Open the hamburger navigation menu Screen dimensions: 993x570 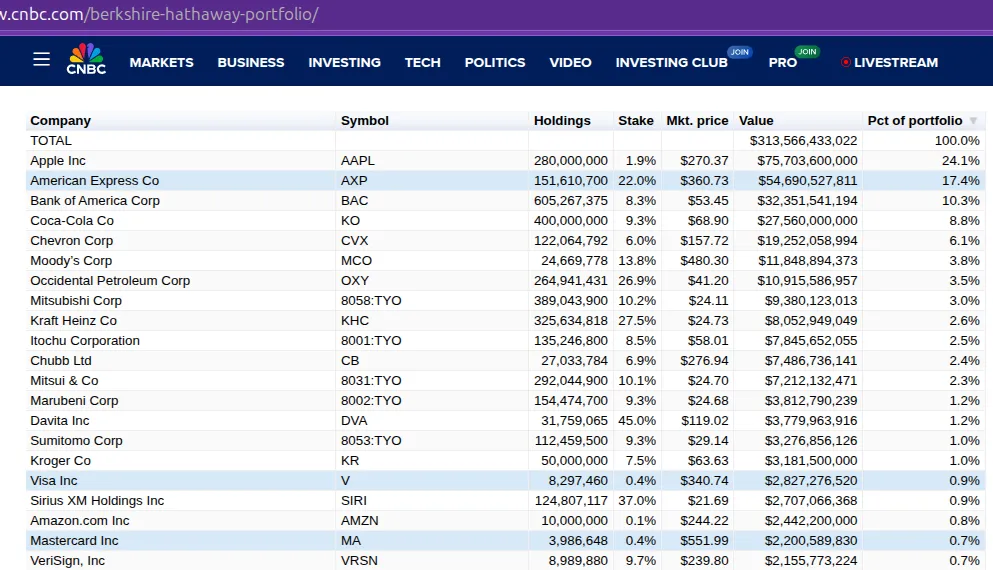[x=41, y=60]
